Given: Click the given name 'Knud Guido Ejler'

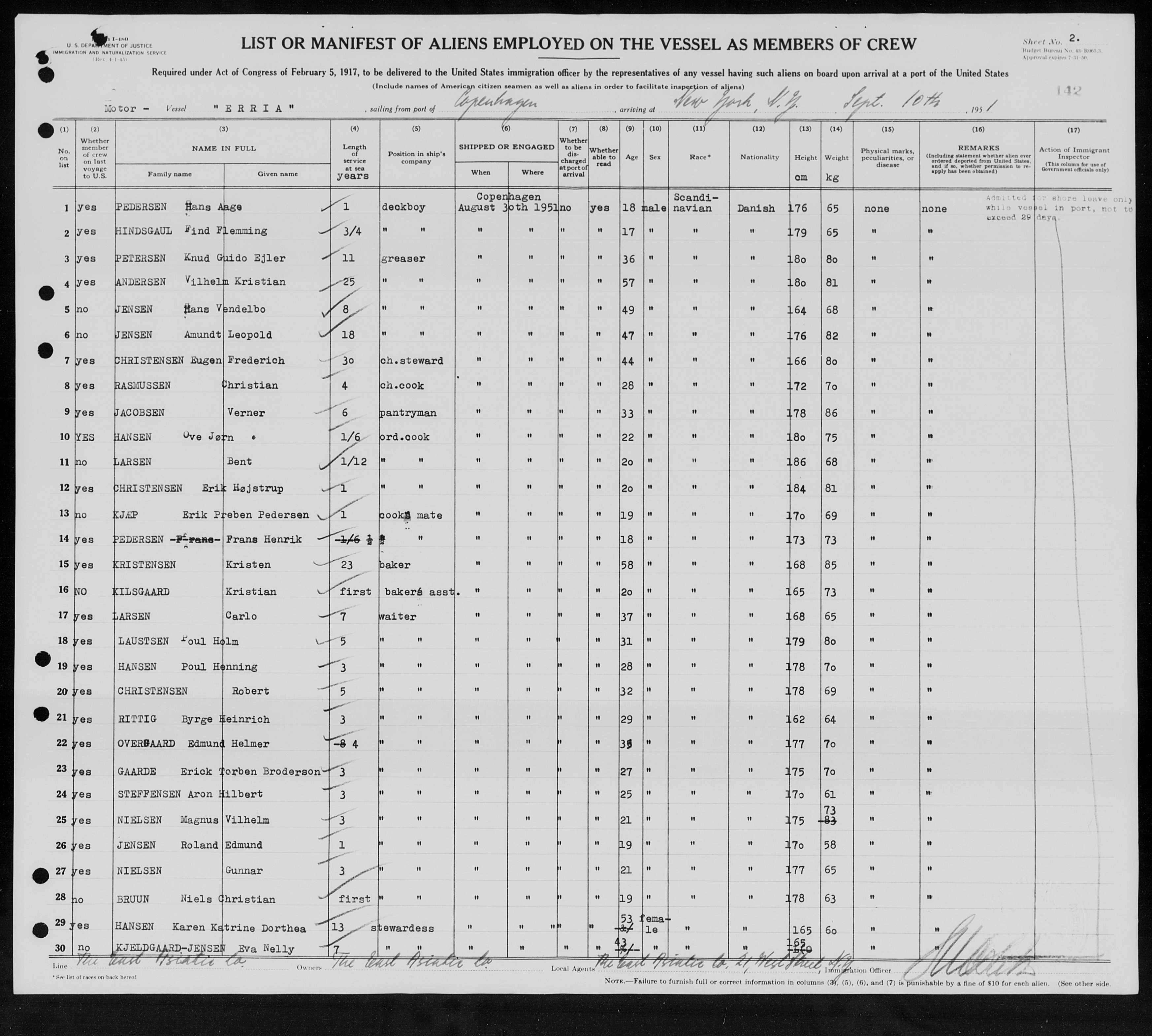Looking at the screenshot, I should (x=235, y=258).
